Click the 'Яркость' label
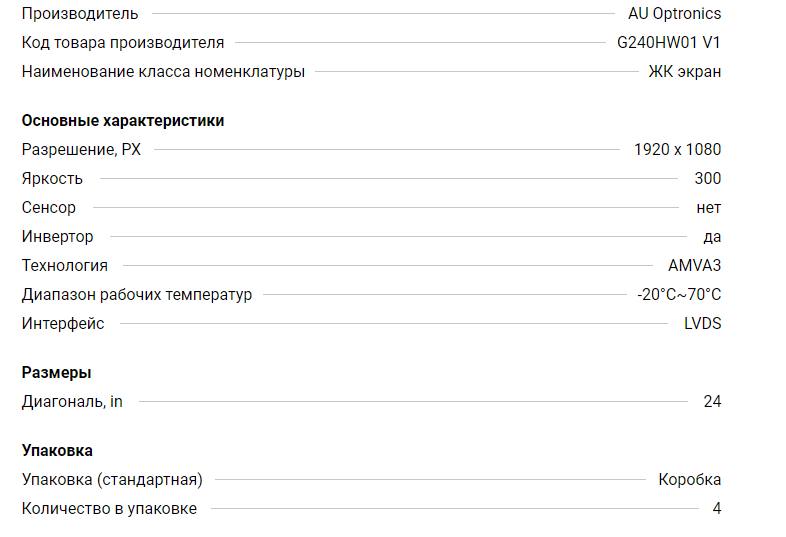Viewport: 786px width, 537px height. pos(52,178)
